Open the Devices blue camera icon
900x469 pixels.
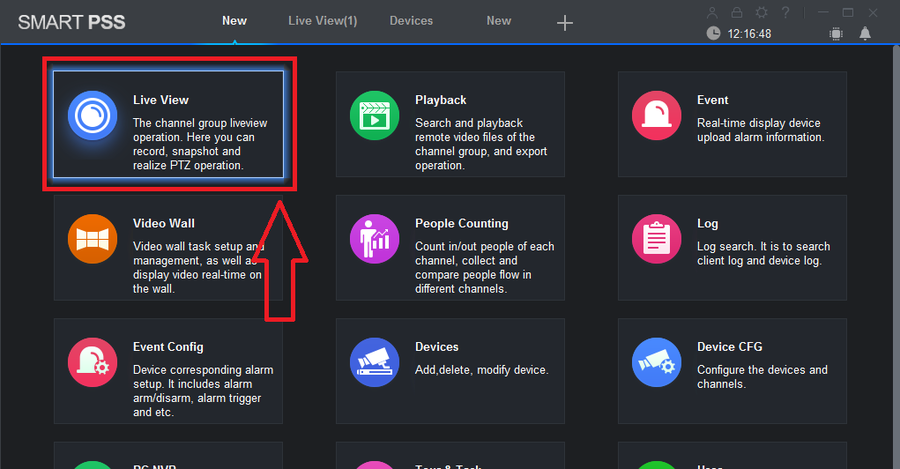(x=374, y=362)
